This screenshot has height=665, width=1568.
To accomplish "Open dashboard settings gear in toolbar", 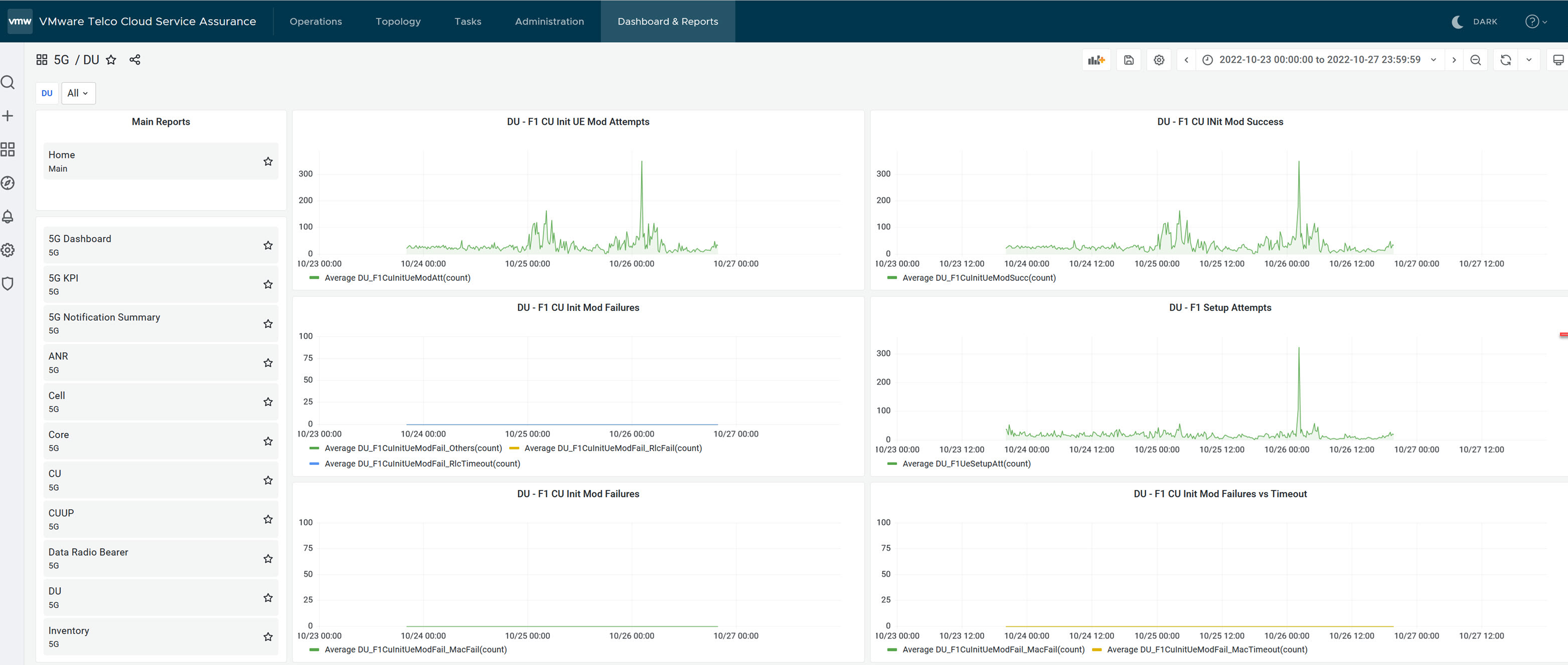I will pos(1159,60).
